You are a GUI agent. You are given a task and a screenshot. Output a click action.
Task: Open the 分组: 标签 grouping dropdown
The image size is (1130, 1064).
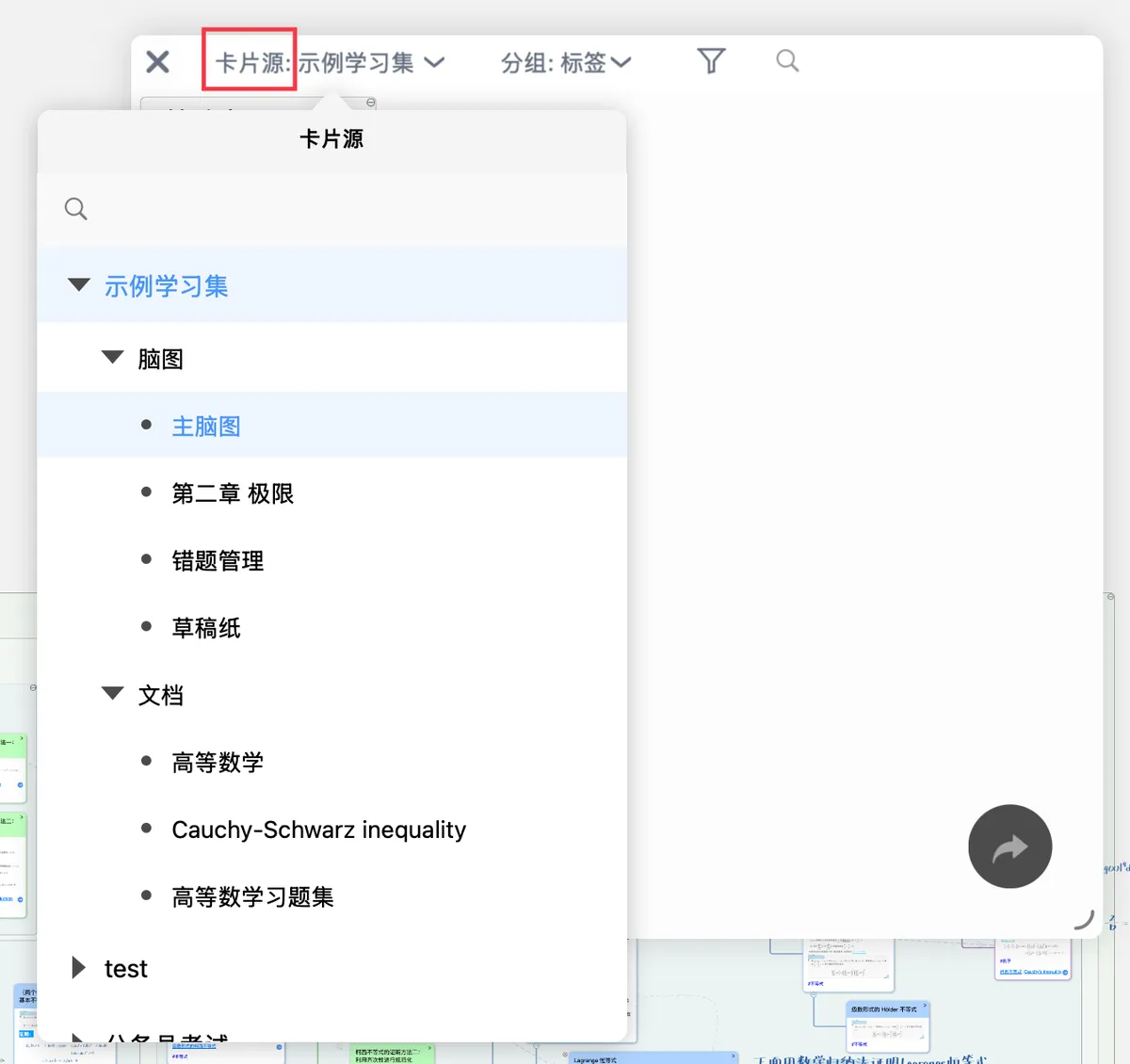pyautogui.click(x=566, y=62)
